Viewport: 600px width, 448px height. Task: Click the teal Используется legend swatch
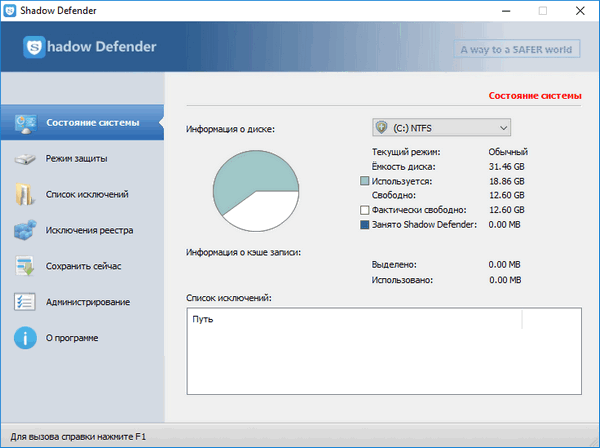[364, 181]
